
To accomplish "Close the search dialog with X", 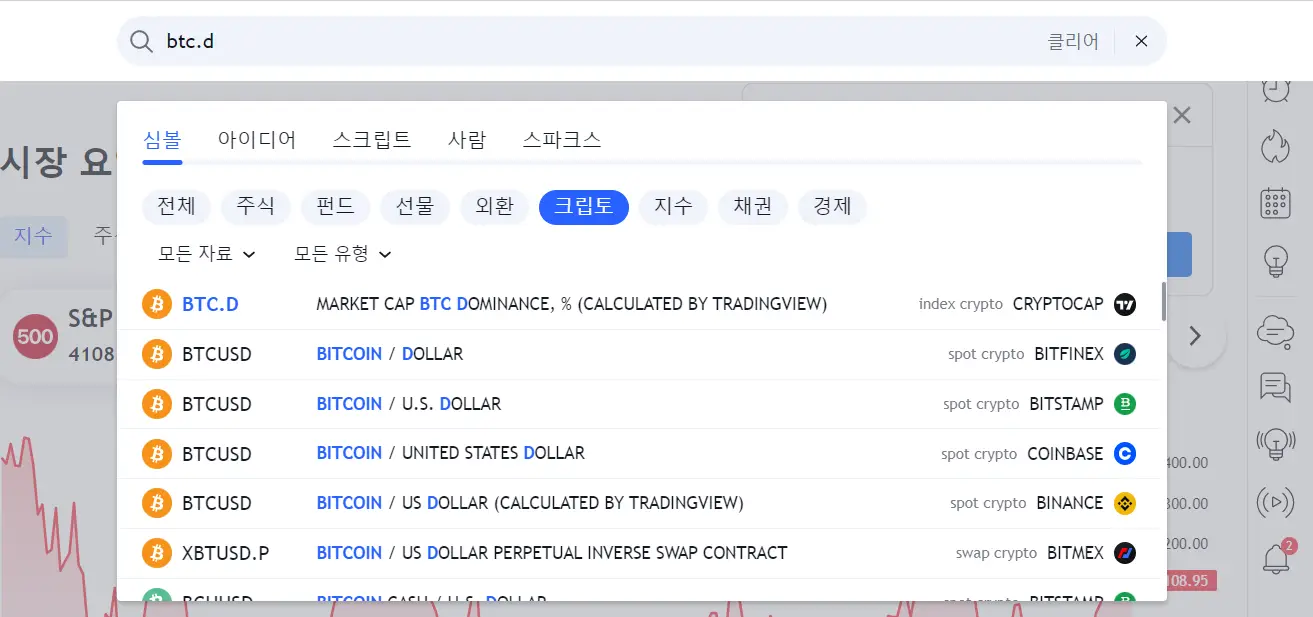I will pyautogui.click(x=1141, y=42).
